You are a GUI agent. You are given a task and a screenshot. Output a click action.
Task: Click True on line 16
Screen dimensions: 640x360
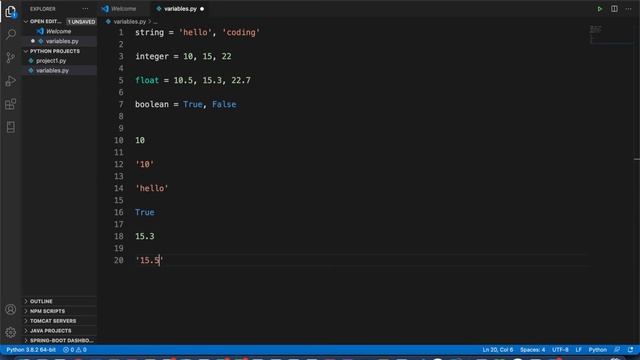click(144, 212)
